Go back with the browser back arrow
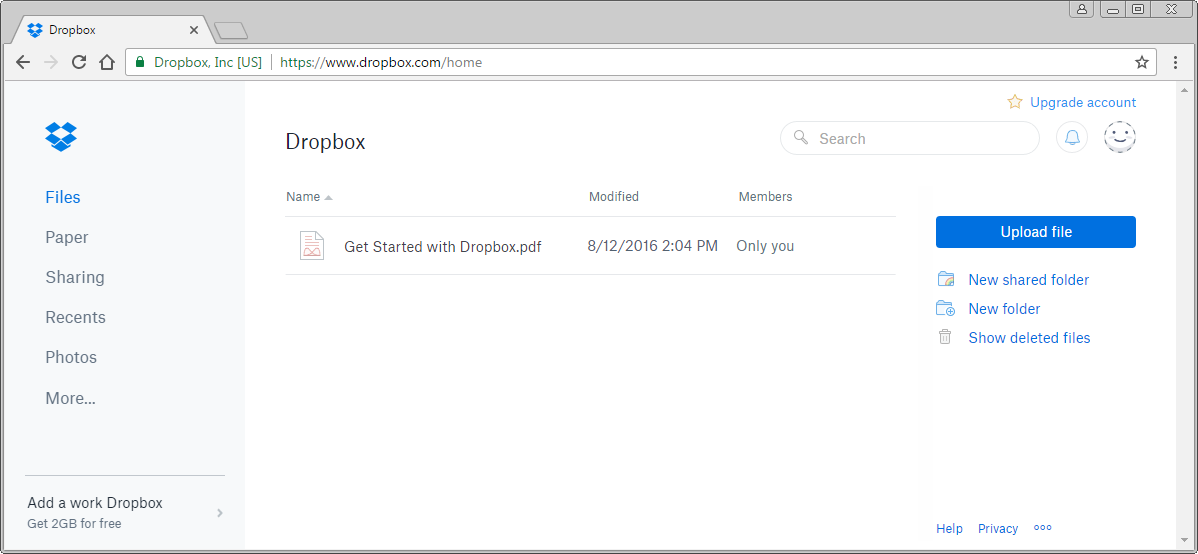The image size is (1198, 554). pos(23,63)
